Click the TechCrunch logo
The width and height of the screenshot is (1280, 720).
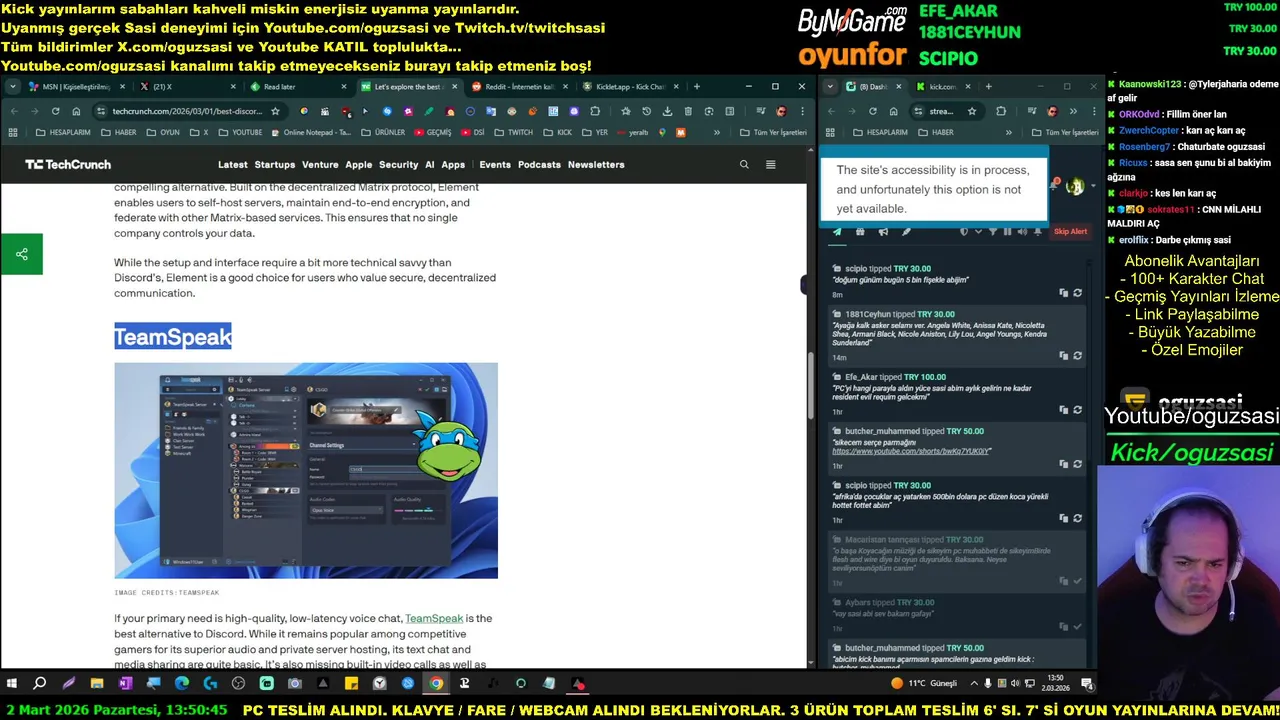[x=68, y=164]
